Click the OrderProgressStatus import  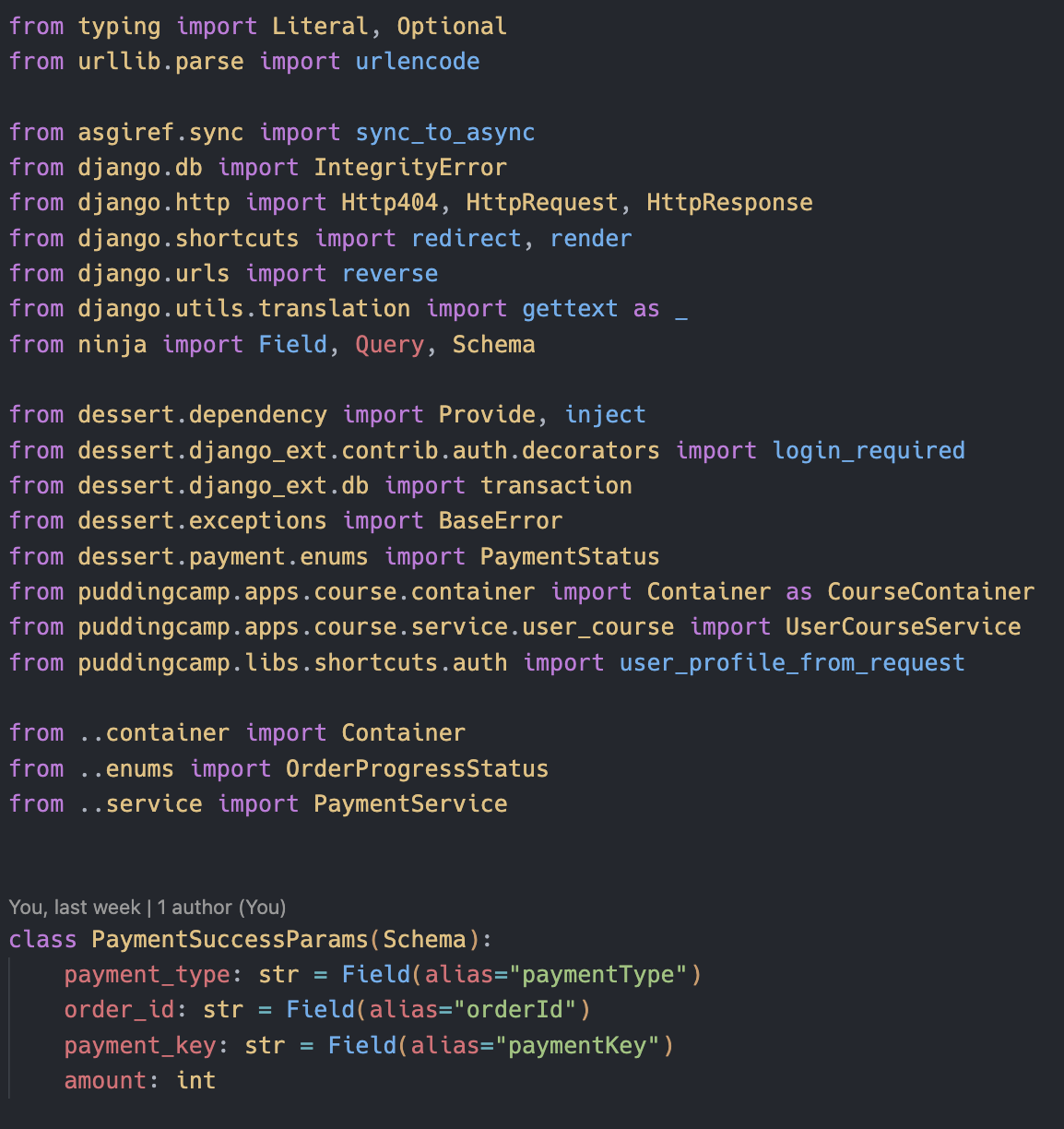tap(418, 769)
